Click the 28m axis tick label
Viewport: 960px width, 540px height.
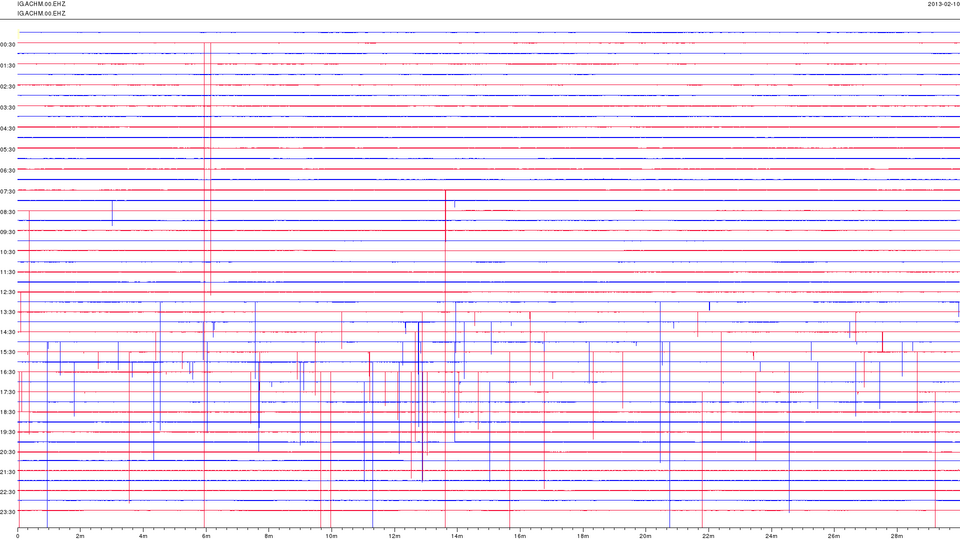(896, 536)
